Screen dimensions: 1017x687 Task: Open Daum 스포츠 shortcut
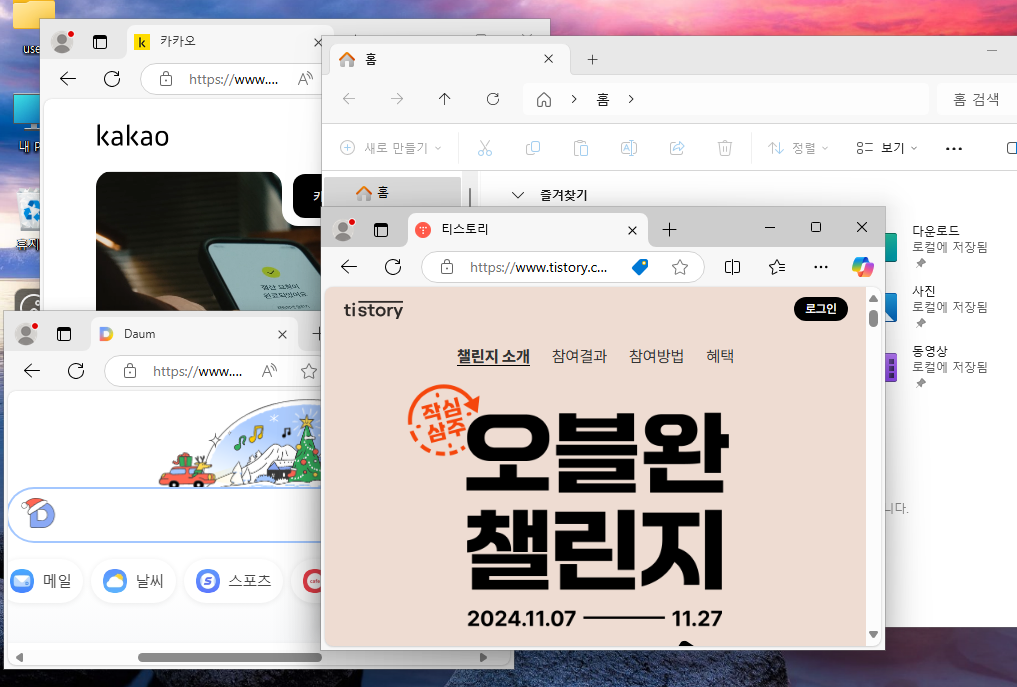tap(234, 581)
